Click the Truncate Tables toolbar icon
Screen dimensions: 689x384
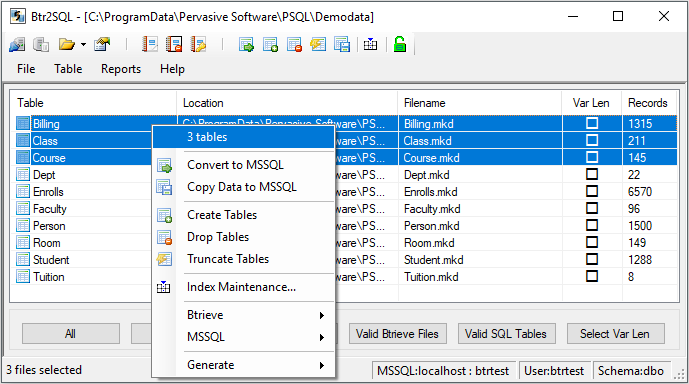point(318,44)
